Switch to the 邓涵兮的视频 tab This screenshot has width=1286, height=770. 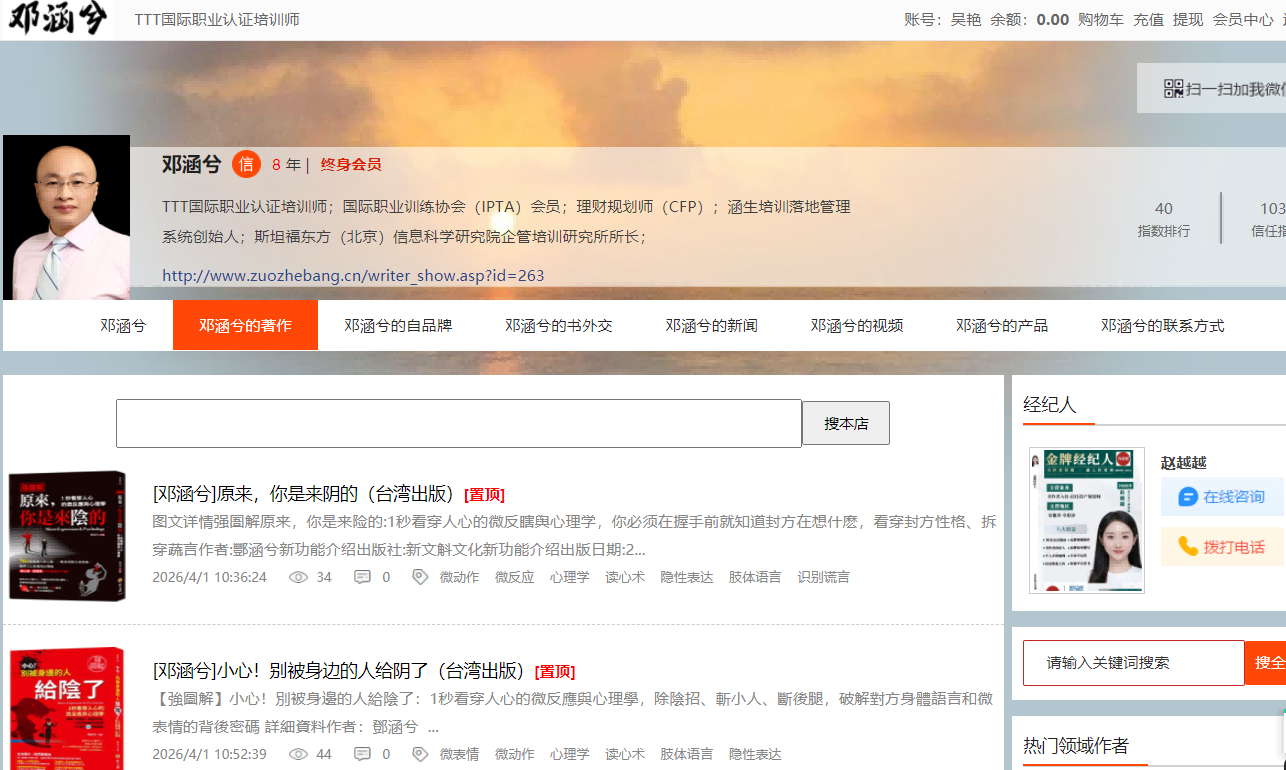tap(857, 325)
